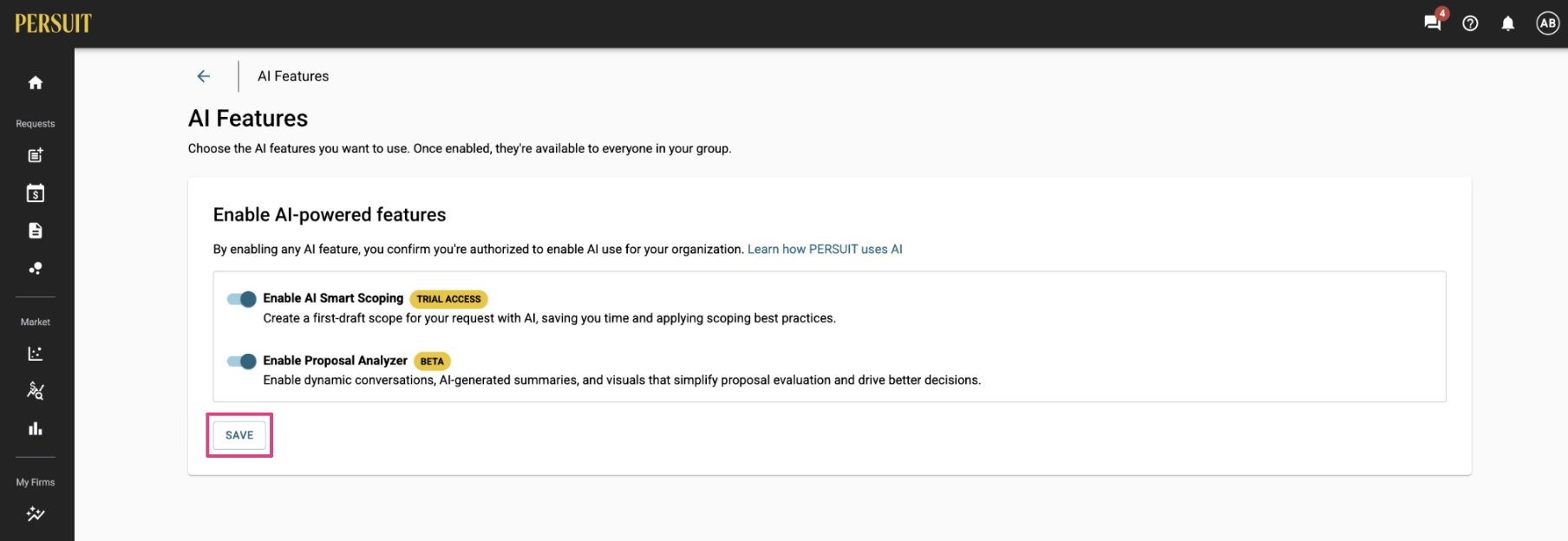Open Learn how PERSUIT uses AI link
Image resolution: width=1568 pixels, height=541 pixels.
click(825, 249)
